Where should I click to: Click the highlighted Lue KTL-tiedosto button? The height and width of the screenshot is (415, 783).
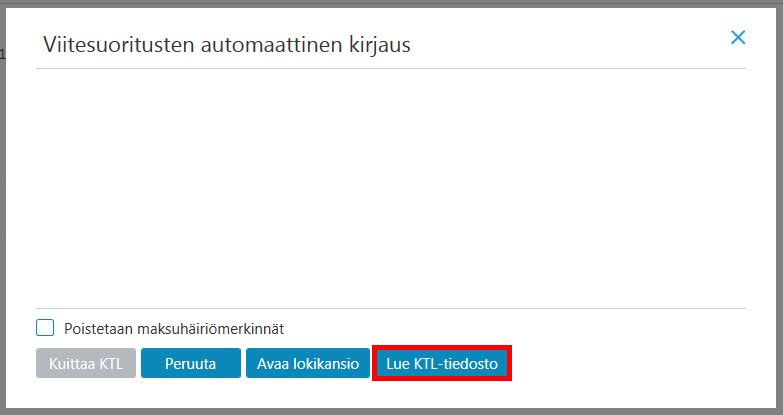coord(442,363)
